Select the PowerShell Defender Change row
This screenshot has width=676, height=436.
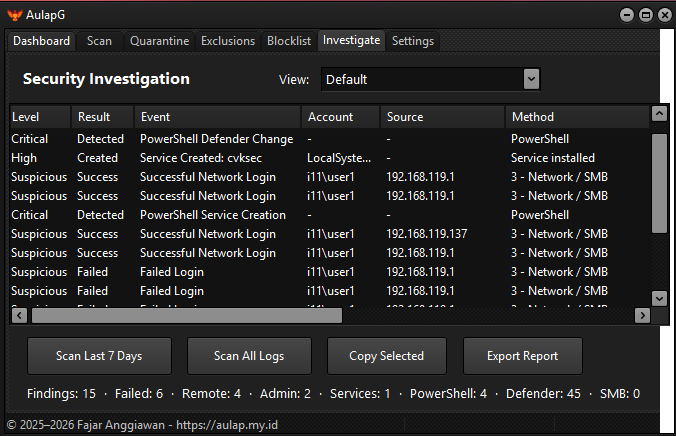[x=330, y=139]
